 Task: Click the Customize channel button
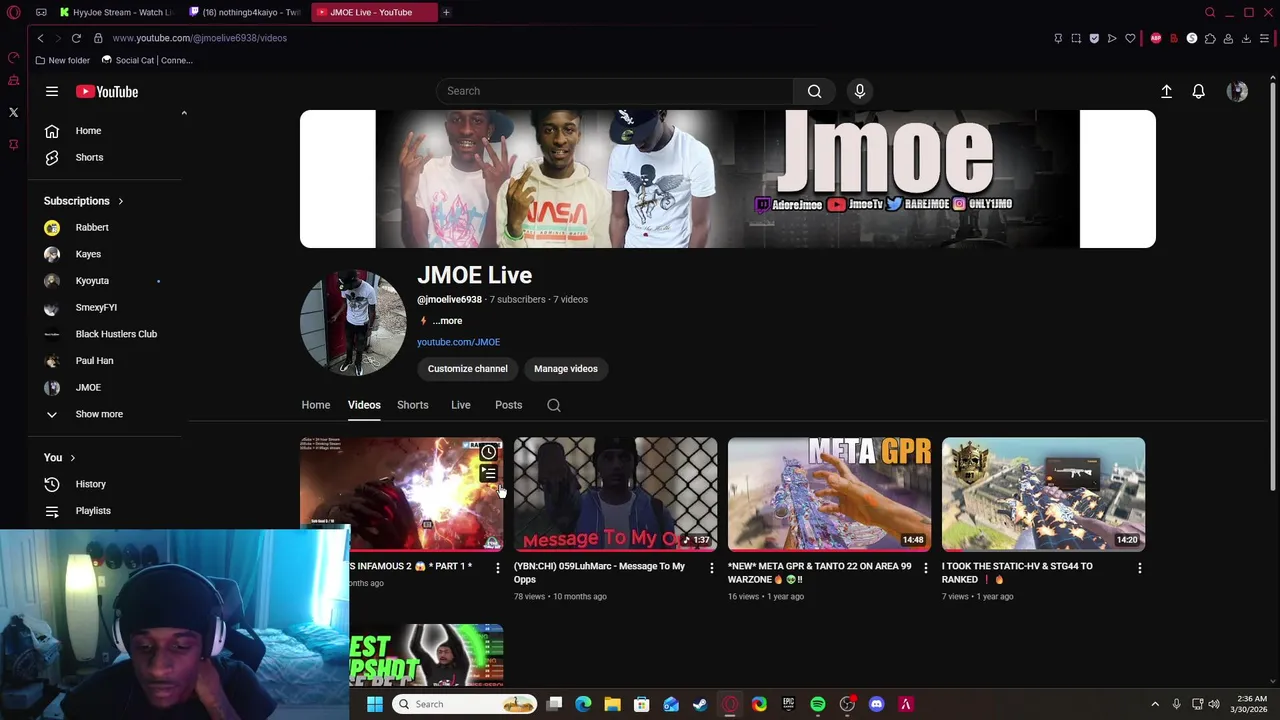[x=468, y=369]
